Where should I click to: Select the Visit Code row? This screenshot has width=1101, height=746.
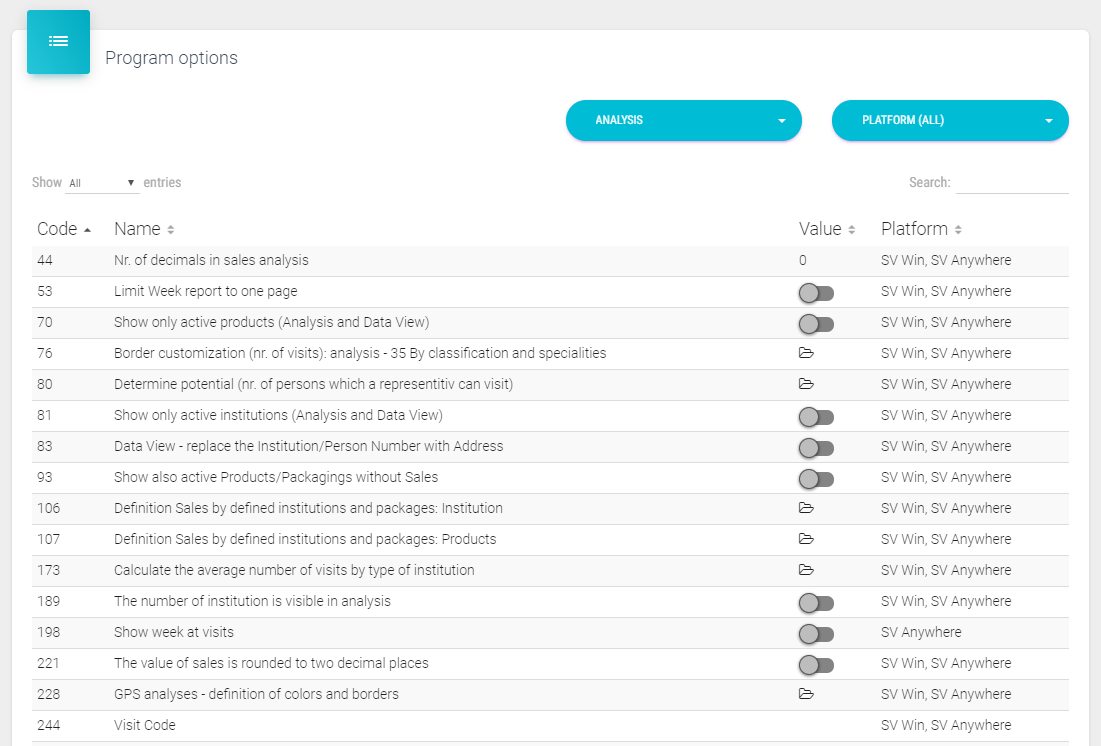click(145, 725)
